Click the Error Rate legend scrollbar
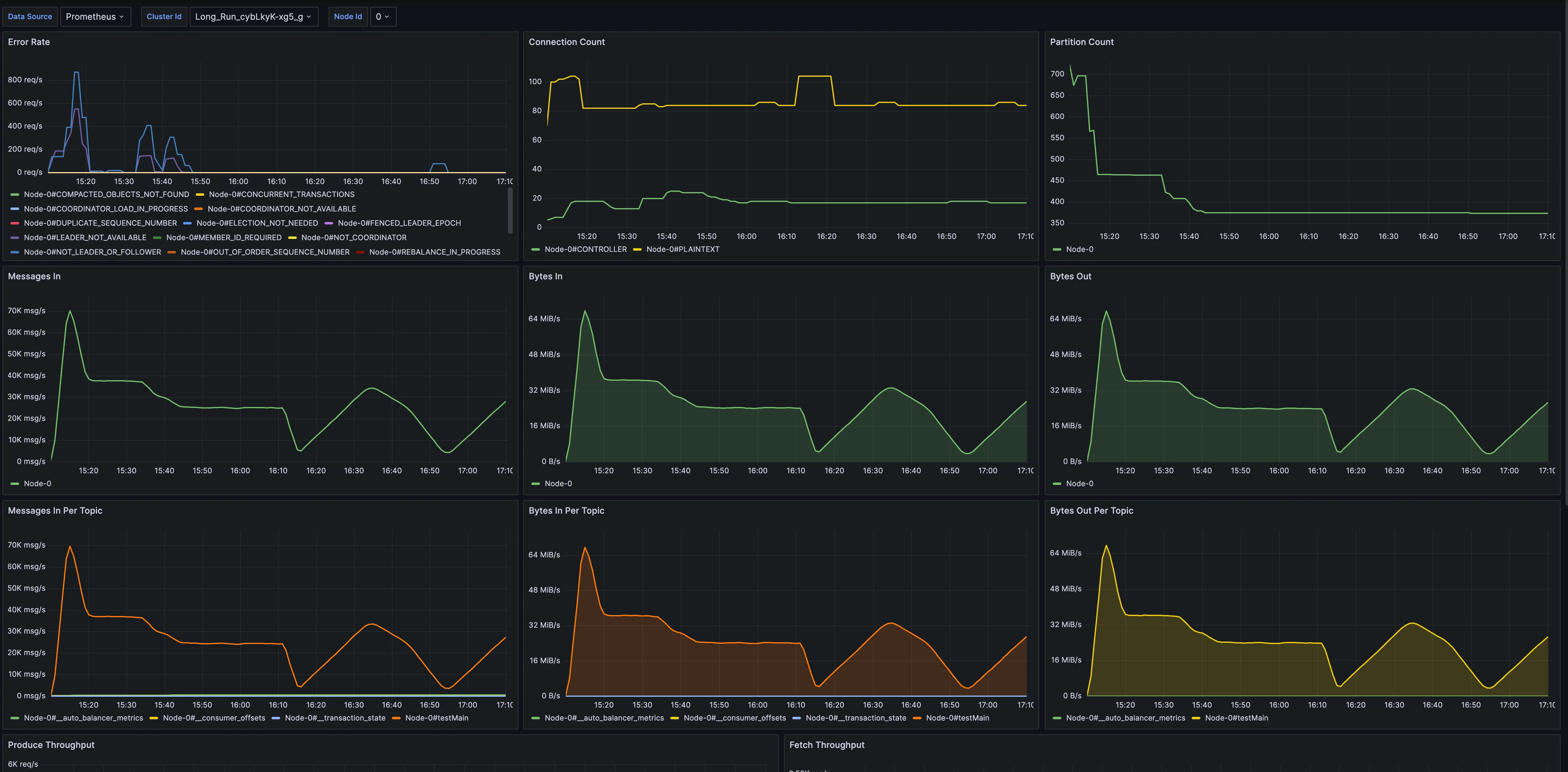The image size is (1568, 772). [x=510, y=210]
